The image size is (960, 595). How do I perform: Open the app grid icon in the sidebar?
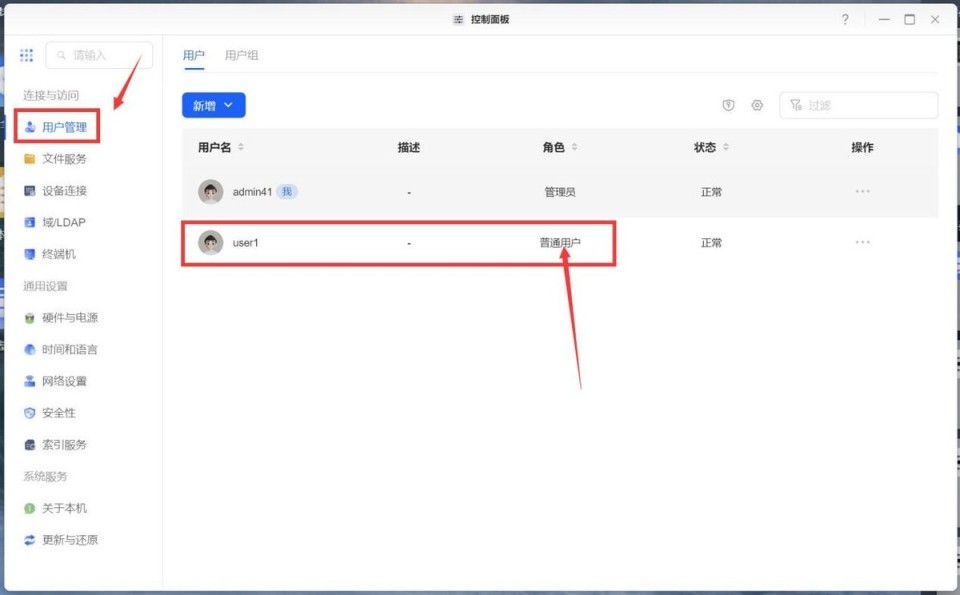26,55
